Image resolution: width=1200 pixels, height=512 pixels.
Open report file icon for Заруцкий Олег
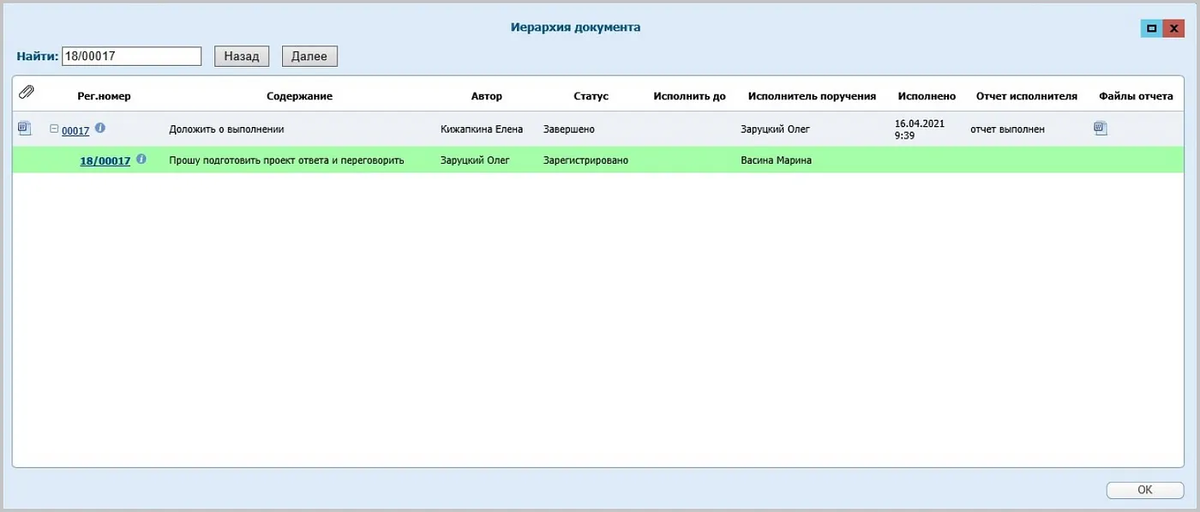[1100, 128]
